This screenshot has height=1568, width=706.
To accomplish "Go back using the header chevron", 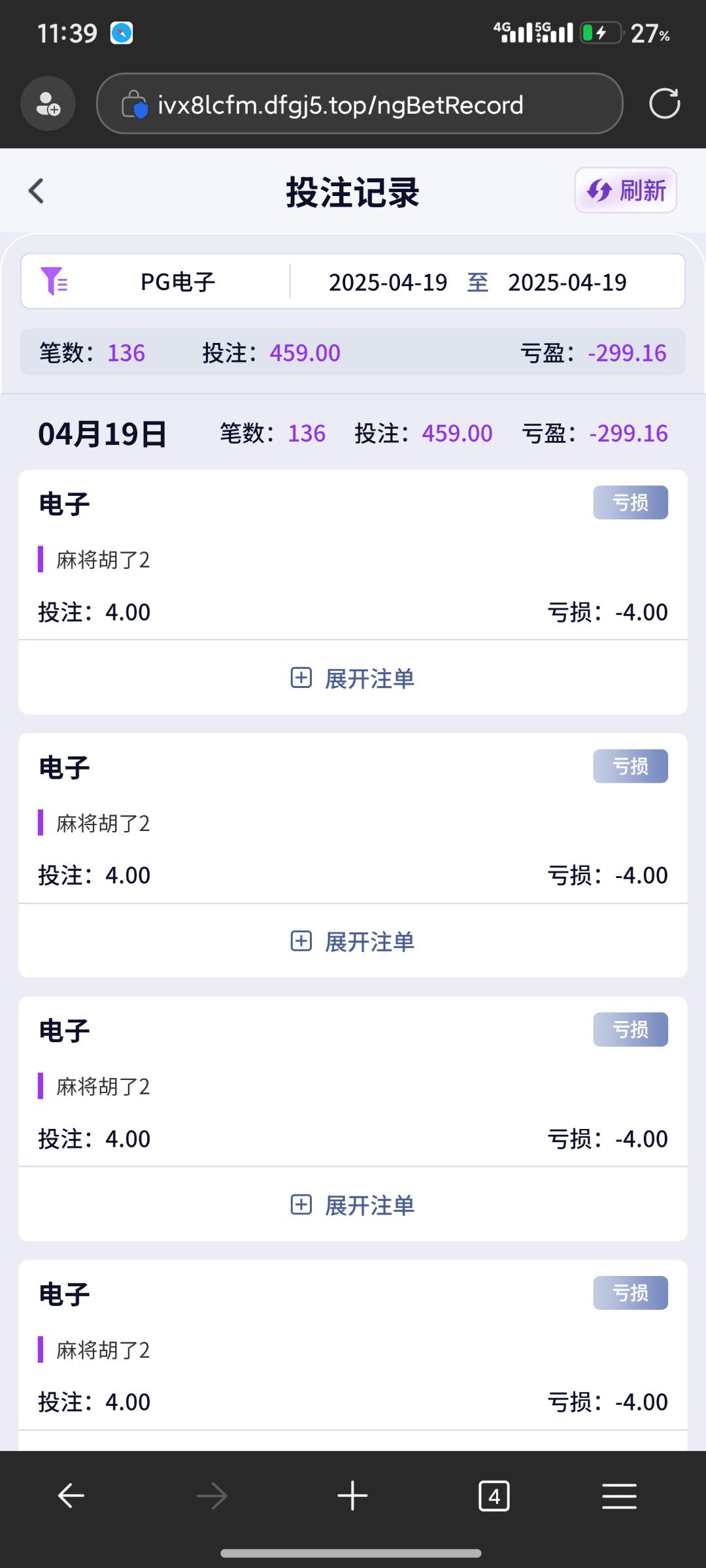I will tap(37, 191).
